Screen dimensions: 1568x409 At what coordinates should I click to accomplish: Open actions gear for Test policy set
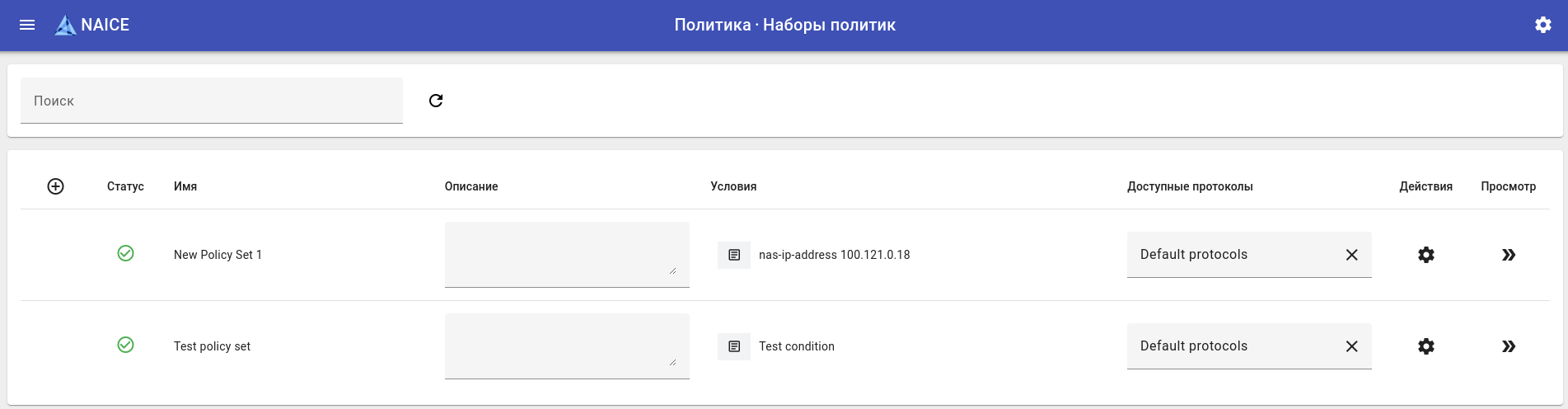pos(1425,346)
